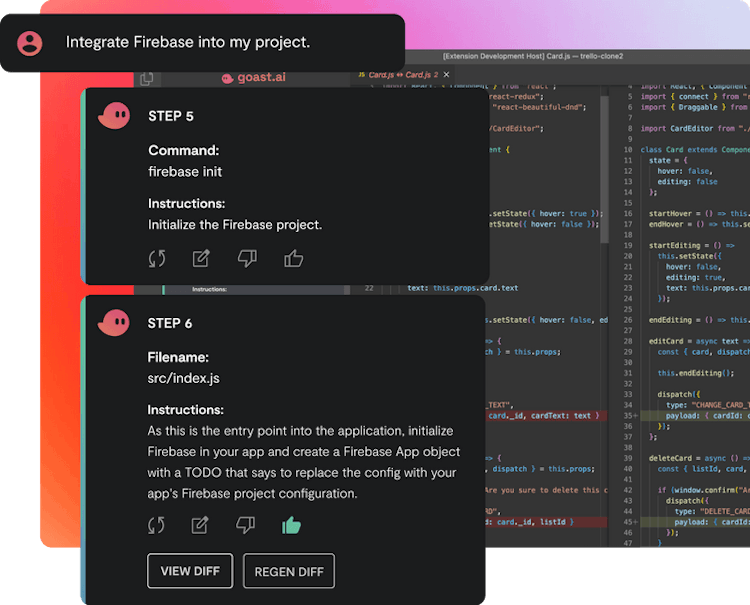Click the 'Integrate Firebase into my project' prompt

click(x=188, y=42)
